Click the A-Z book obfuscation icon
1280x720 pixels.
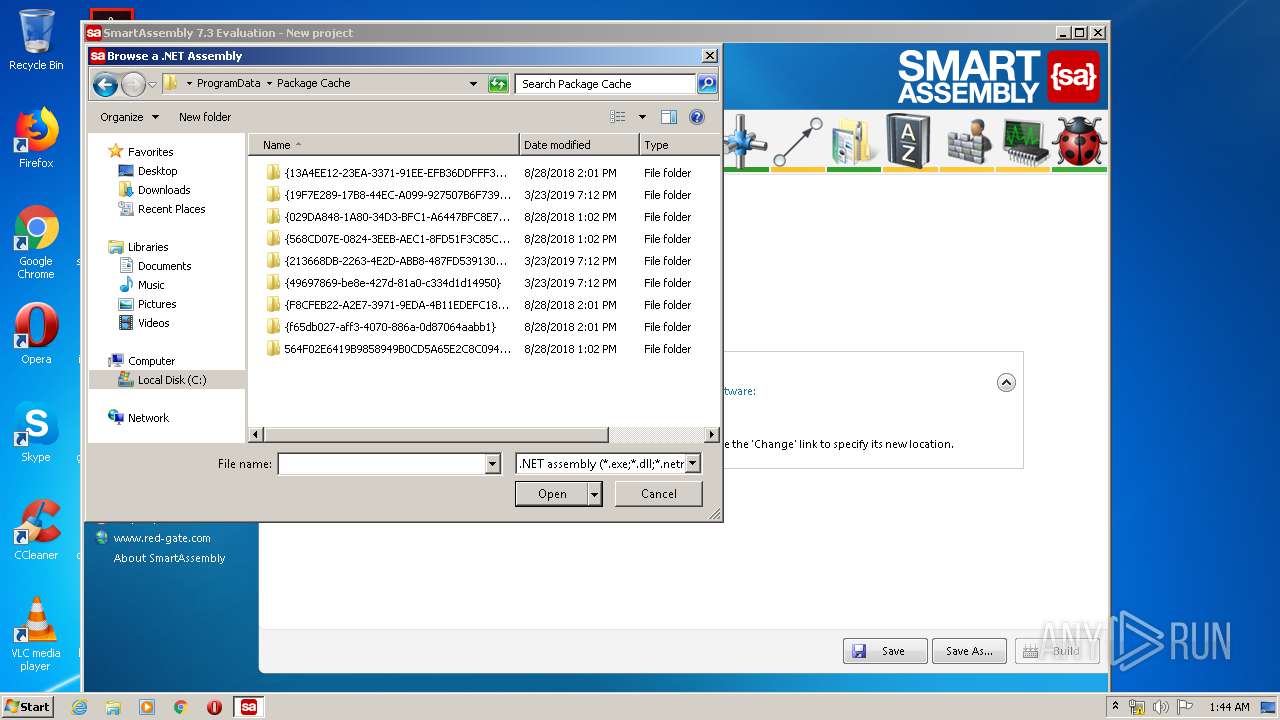click(908, 141)
